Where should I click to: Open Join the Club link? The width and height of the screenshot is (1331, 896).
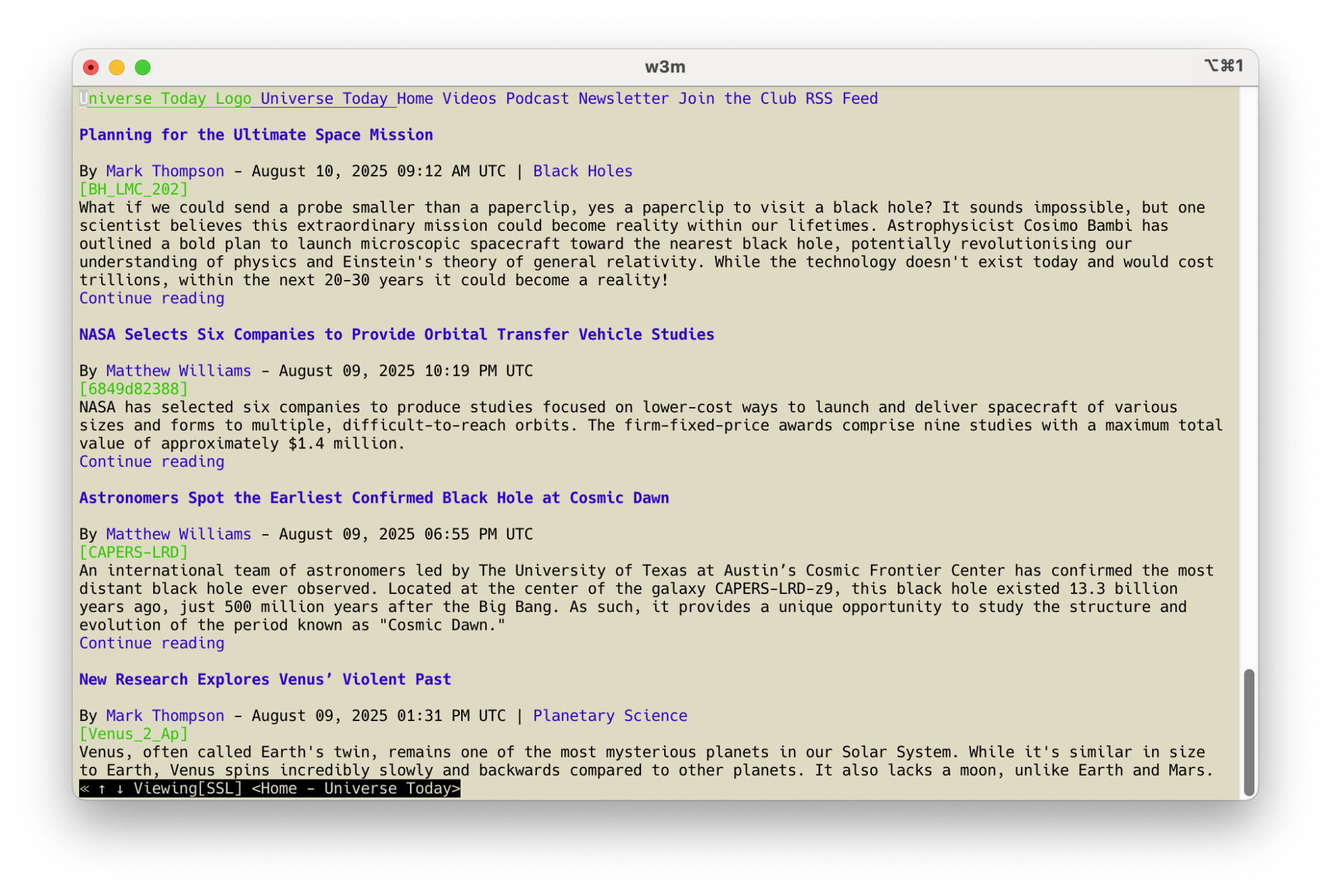coord(737,99)
